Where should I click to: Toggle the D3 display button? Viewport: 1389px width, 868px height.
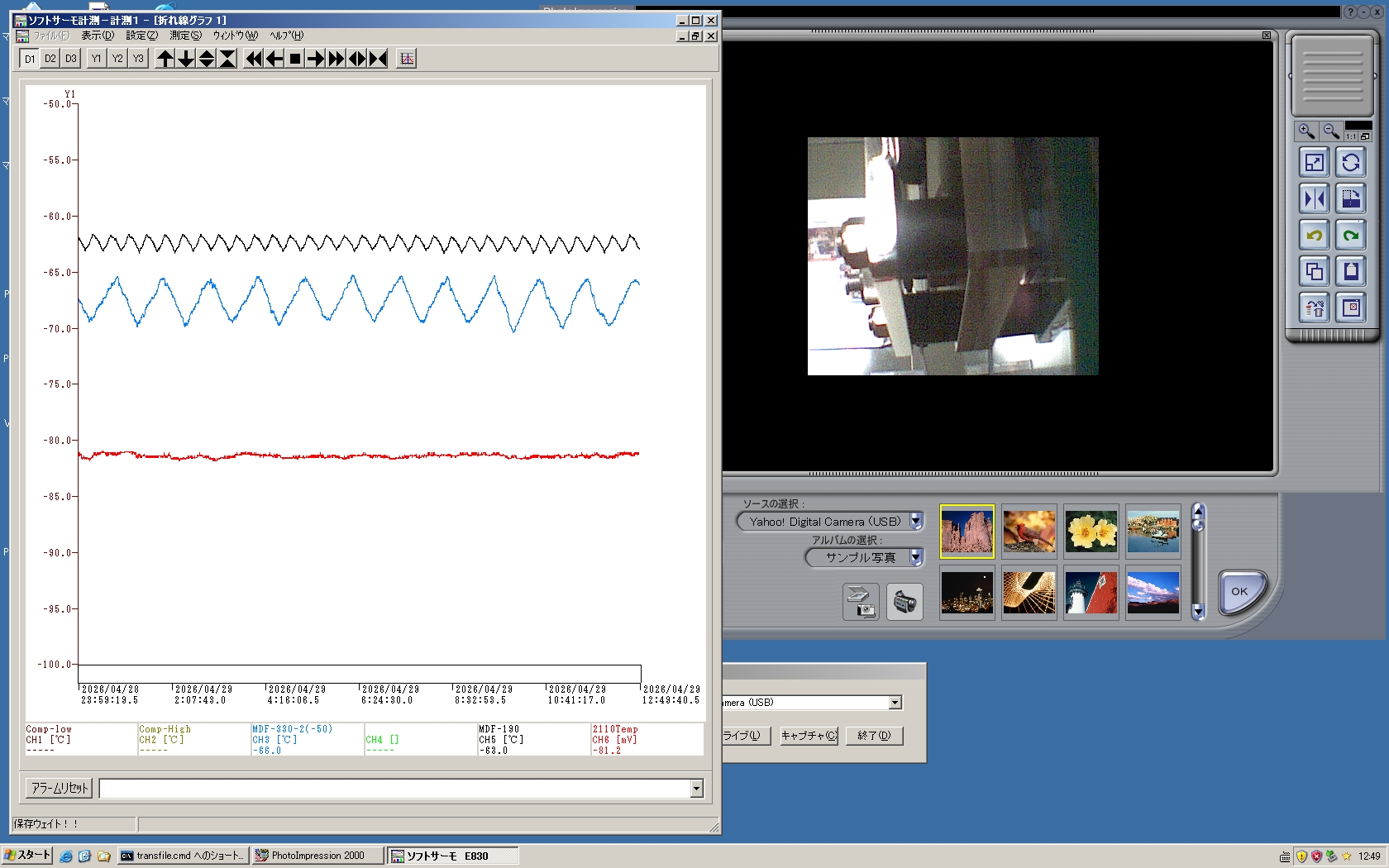pyautogui.click(x=71, y=59)
